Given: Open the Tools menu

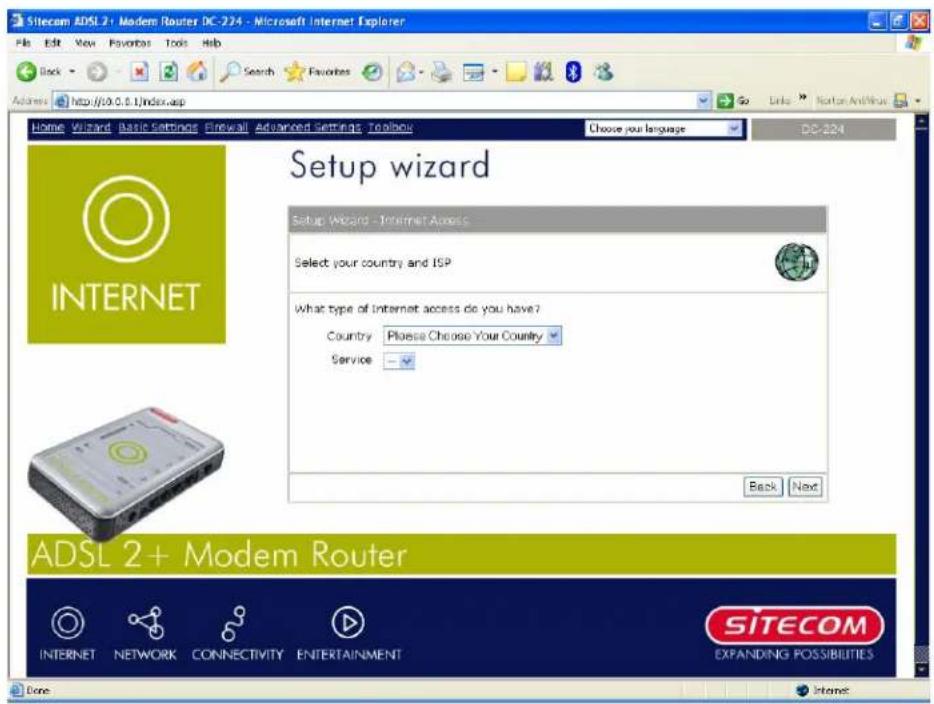Looking at the screenshot, I should click(x=176, y=43).
